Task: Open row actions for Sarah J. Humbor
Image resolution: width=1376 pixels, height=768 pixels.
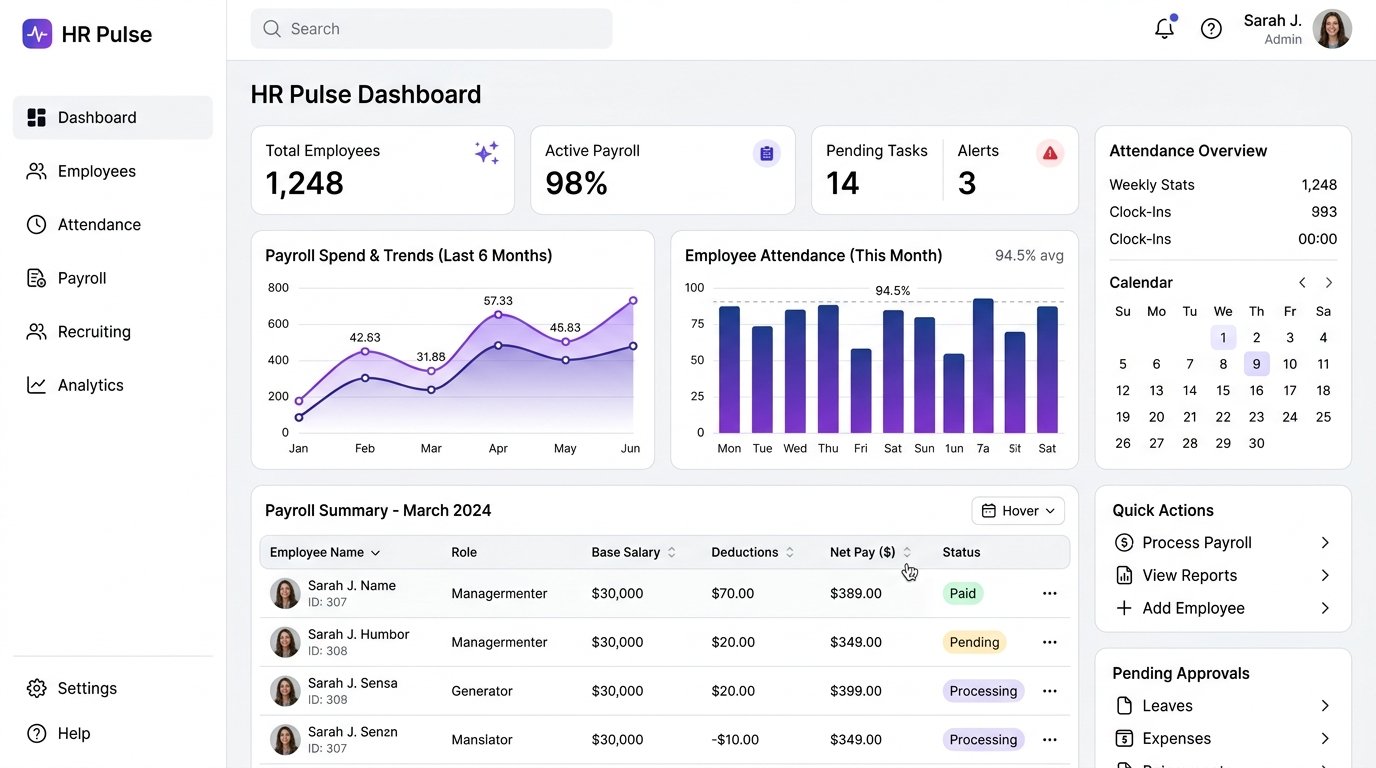Action: click(x=1050, y=642)
